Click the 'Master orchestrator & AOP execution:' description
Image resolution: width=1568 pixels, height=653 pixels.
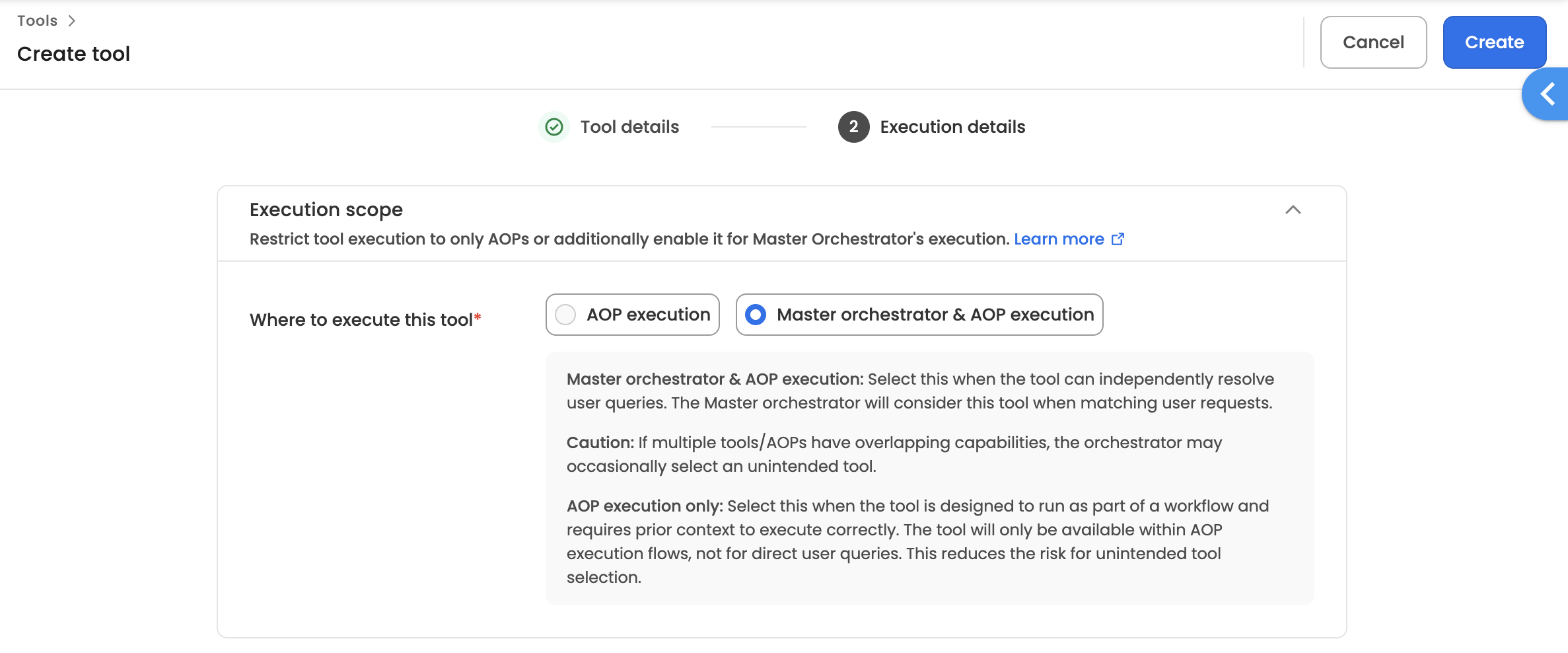(x=920, y=391)
